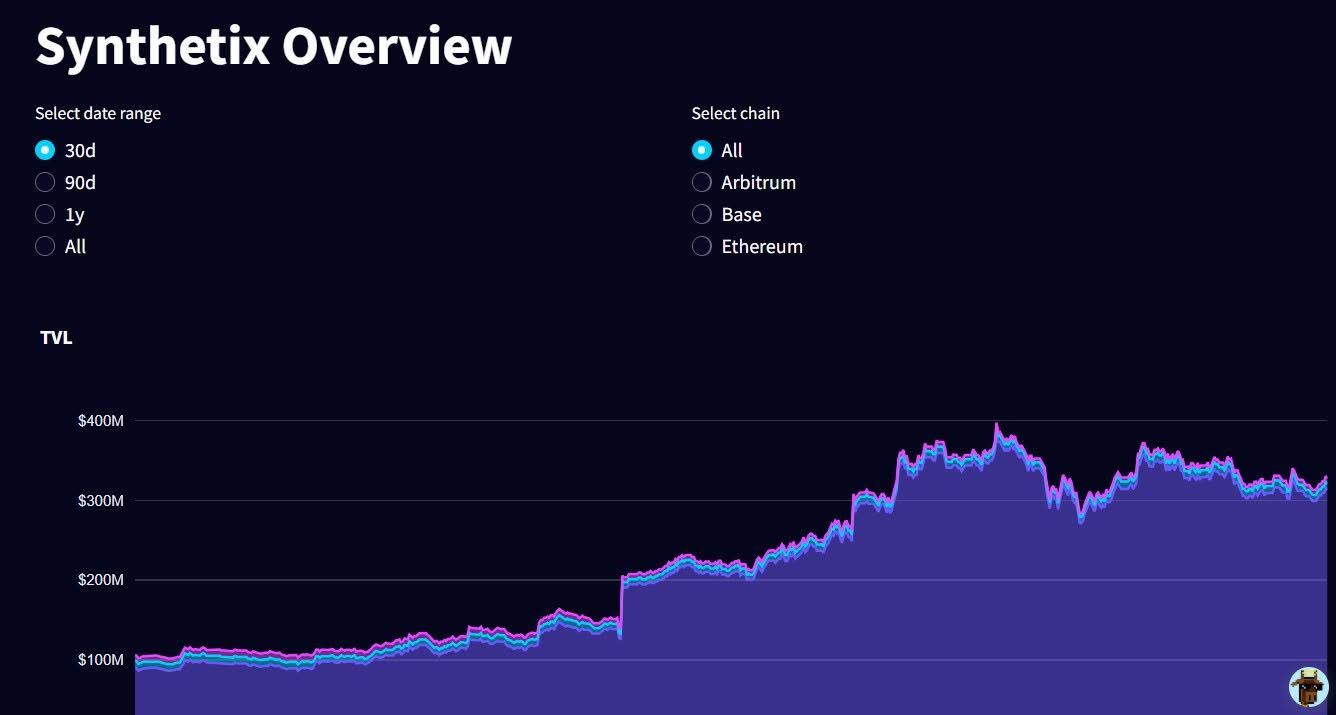
Task: Click the Select chain label
Action: [735, 113]
